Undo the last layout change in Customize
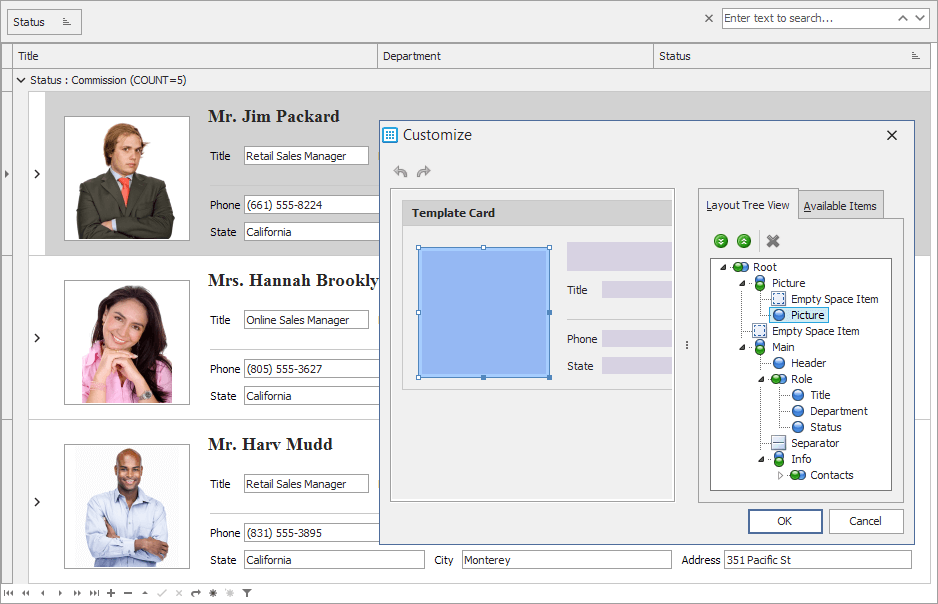Screen dimensions: 938x604 (x=400, y=171)
